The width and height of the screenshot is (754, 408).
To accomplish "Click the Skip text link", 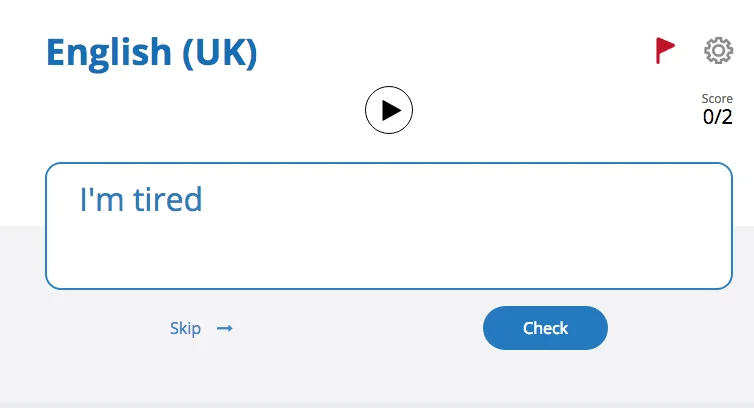I will (186, 328).
